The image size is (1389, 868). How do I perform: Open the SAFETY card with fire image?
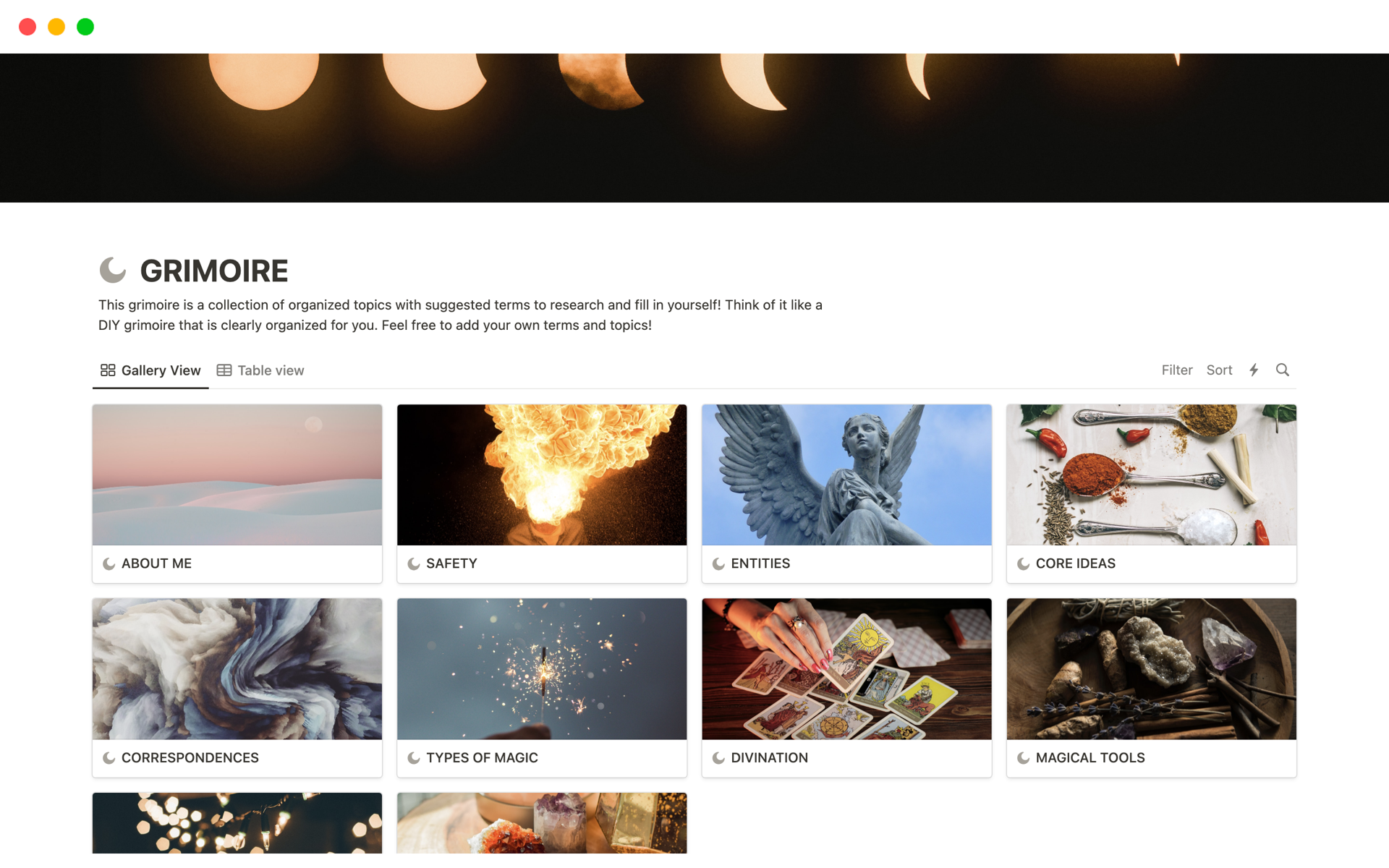tap(542, 493)
